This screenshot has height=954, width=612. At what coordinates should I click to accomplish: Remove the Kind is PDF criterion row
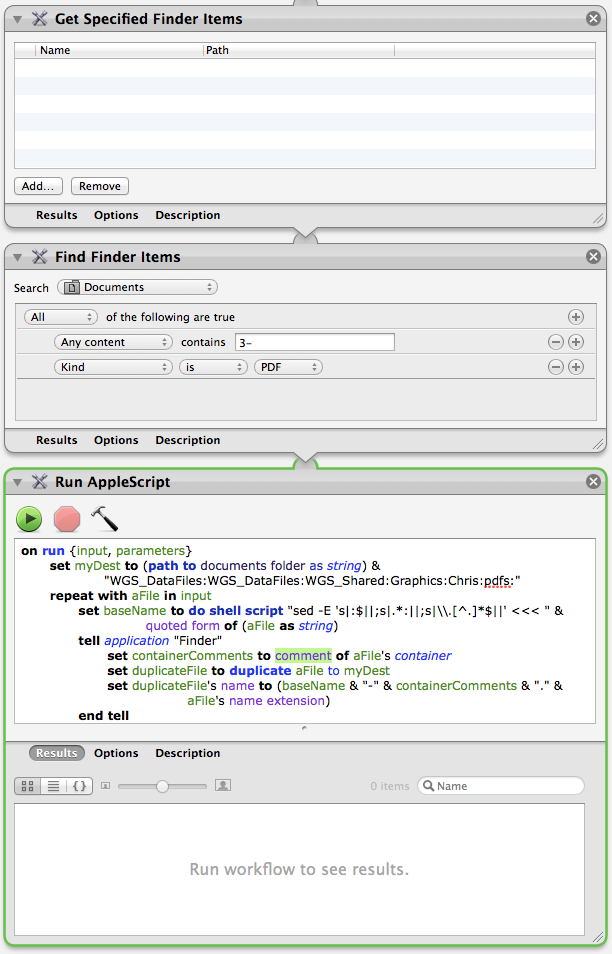[555, 367]
